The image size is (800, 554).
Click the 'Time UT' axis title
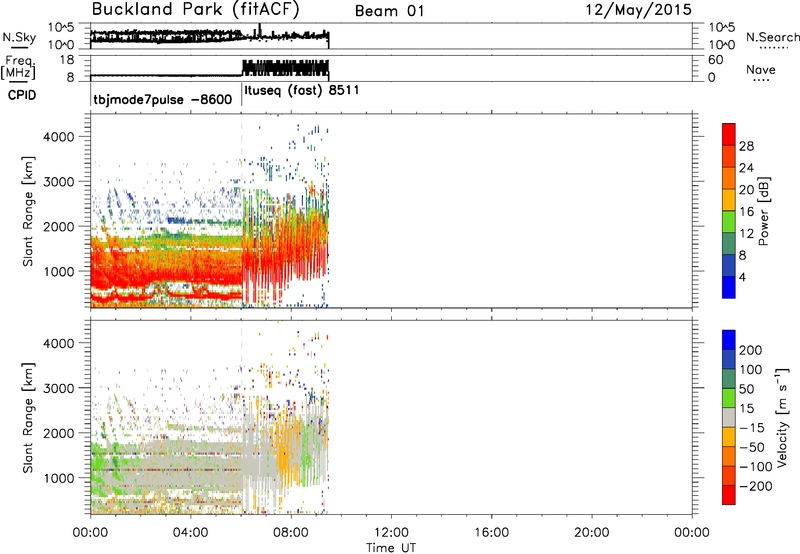[x=391, y=548]
